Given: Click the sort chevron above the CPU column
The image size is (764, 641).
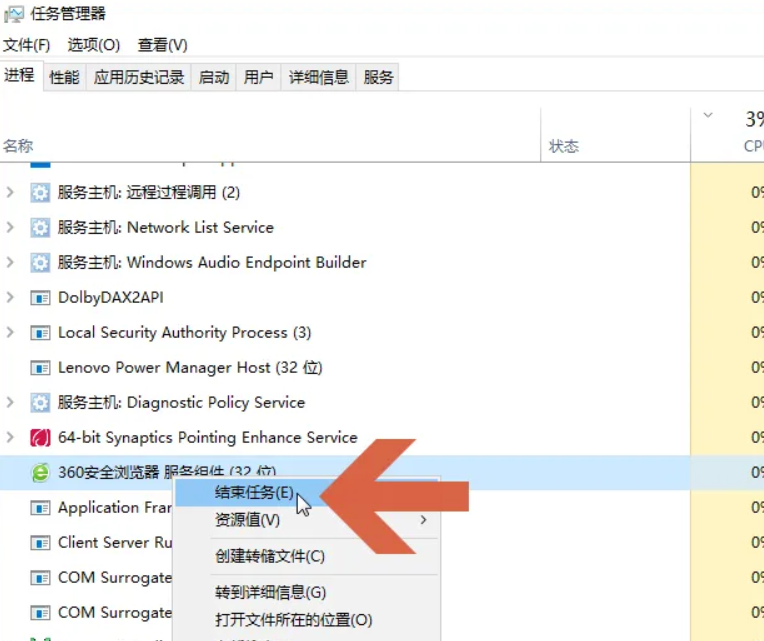Looking at the screenshot, I should [x=708, y=115].
